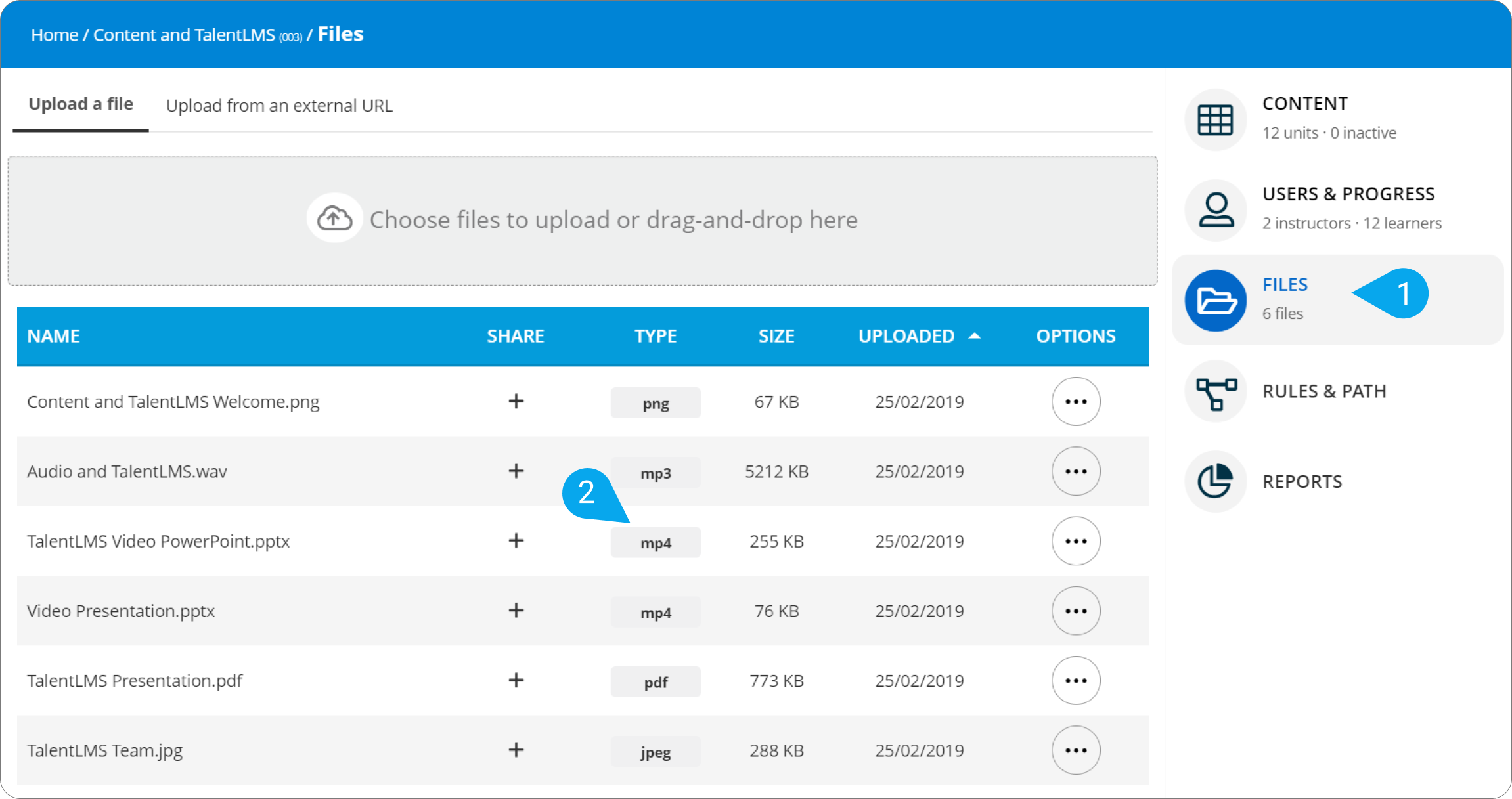Open the Reports pie chart icon

tap(1215, 481)
